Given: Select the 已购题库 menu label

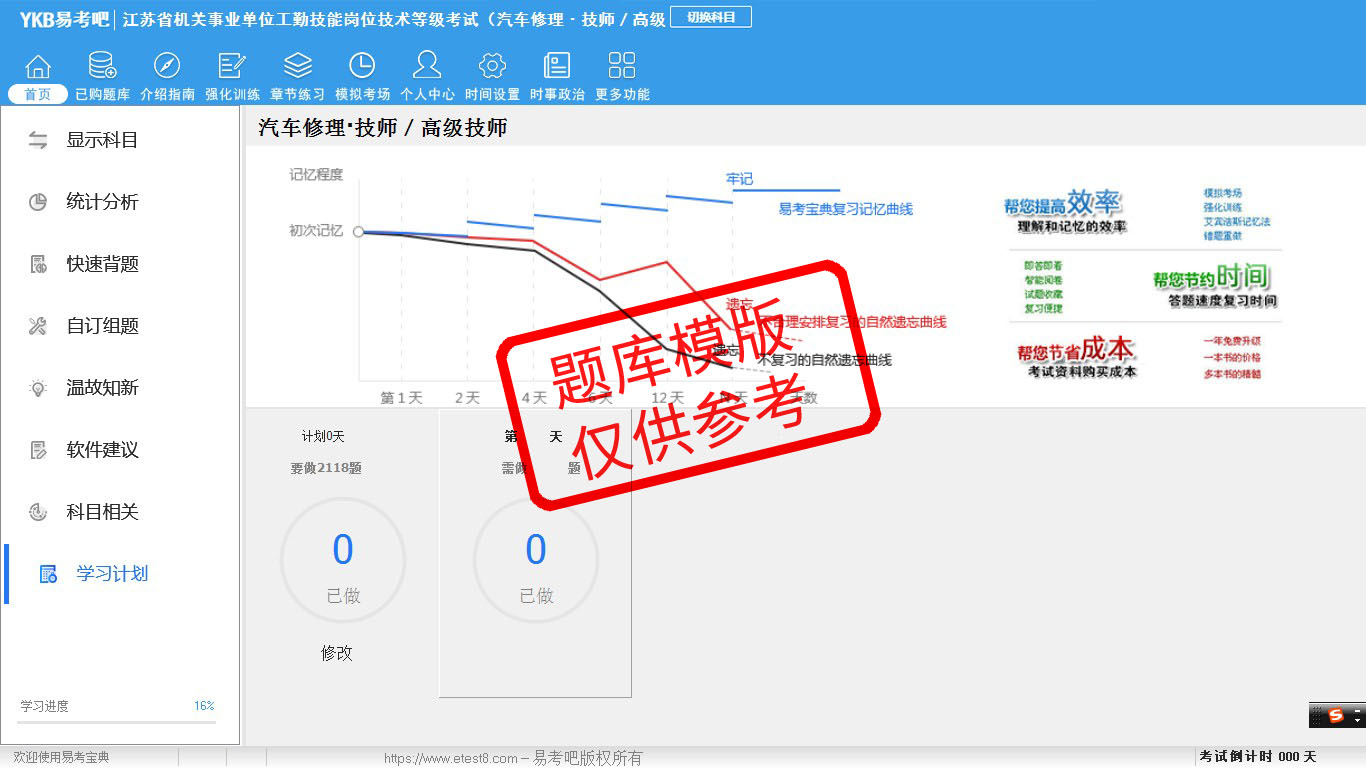Looking at the screenshot, I should pyautogui.click(x=102, y=94).
